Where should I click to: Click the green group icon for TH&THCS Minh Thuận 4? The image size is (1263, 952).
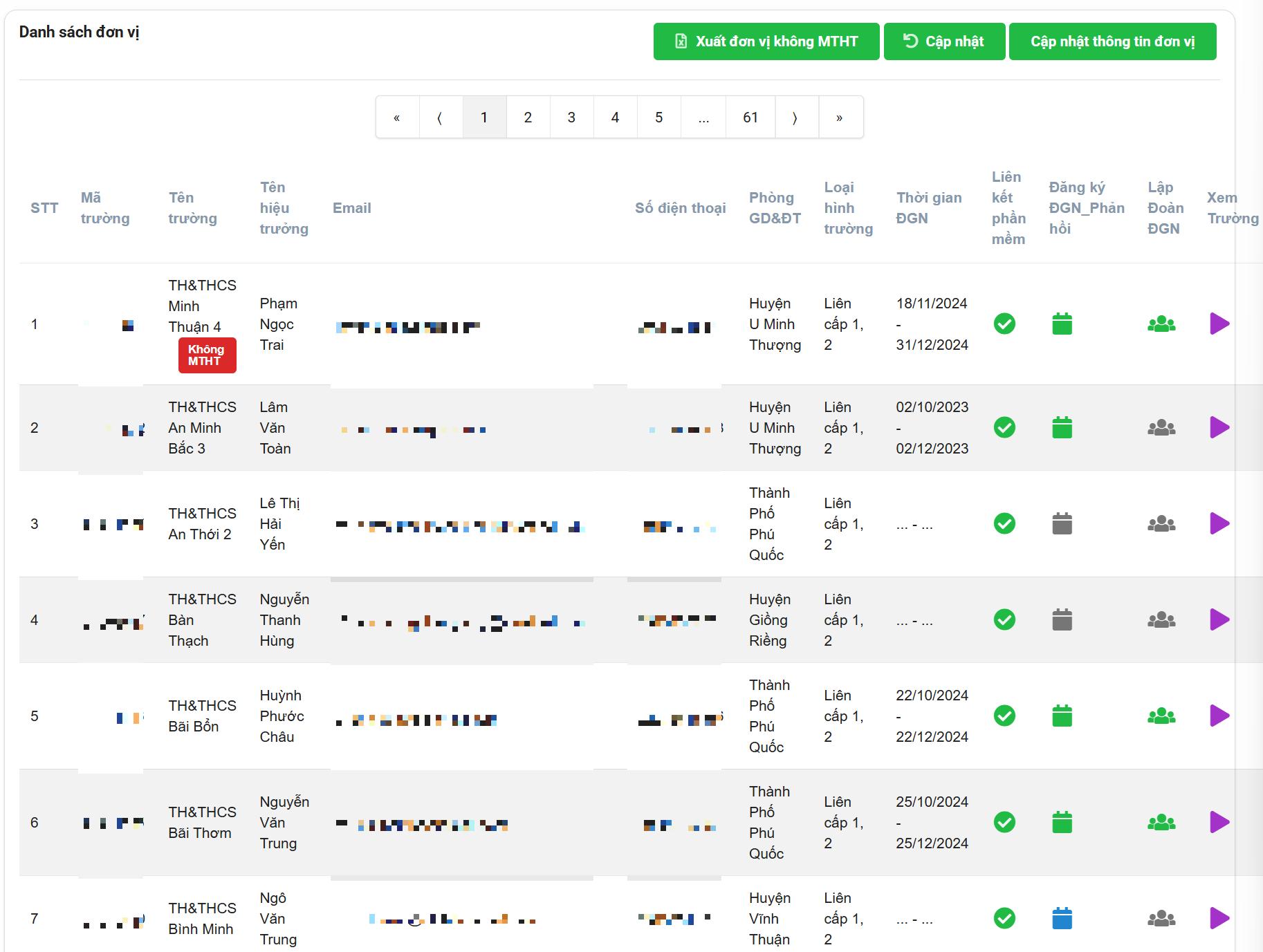[1161, 324]
